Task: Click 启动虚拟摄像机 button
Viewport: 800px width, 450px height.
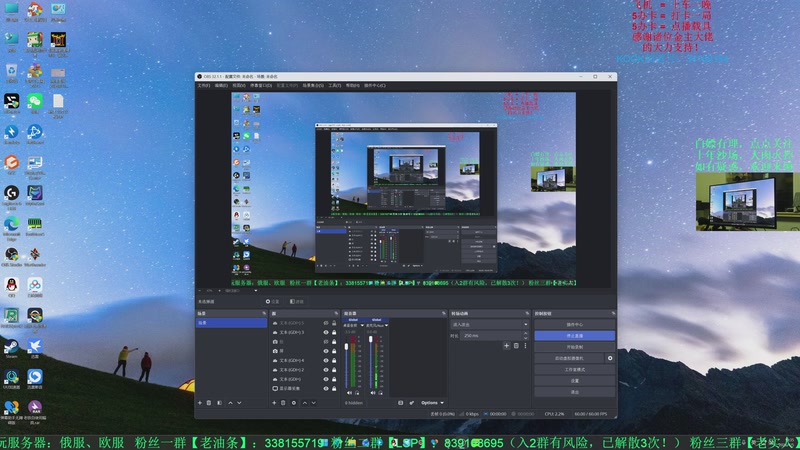Action: coord(569,358)
